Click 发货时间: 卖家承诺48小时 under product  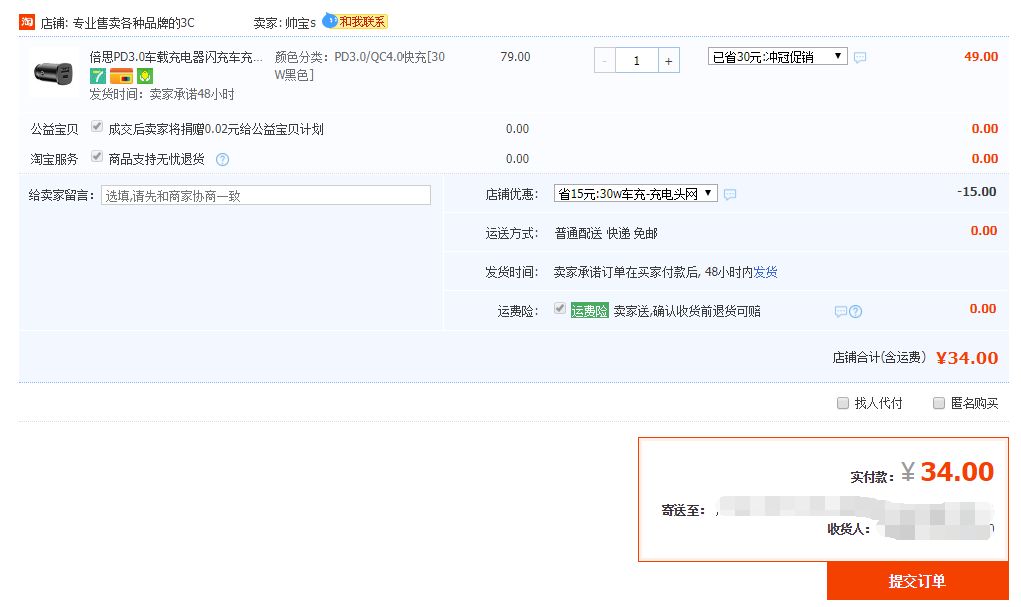pyautogui.click(x=161, y=94)
